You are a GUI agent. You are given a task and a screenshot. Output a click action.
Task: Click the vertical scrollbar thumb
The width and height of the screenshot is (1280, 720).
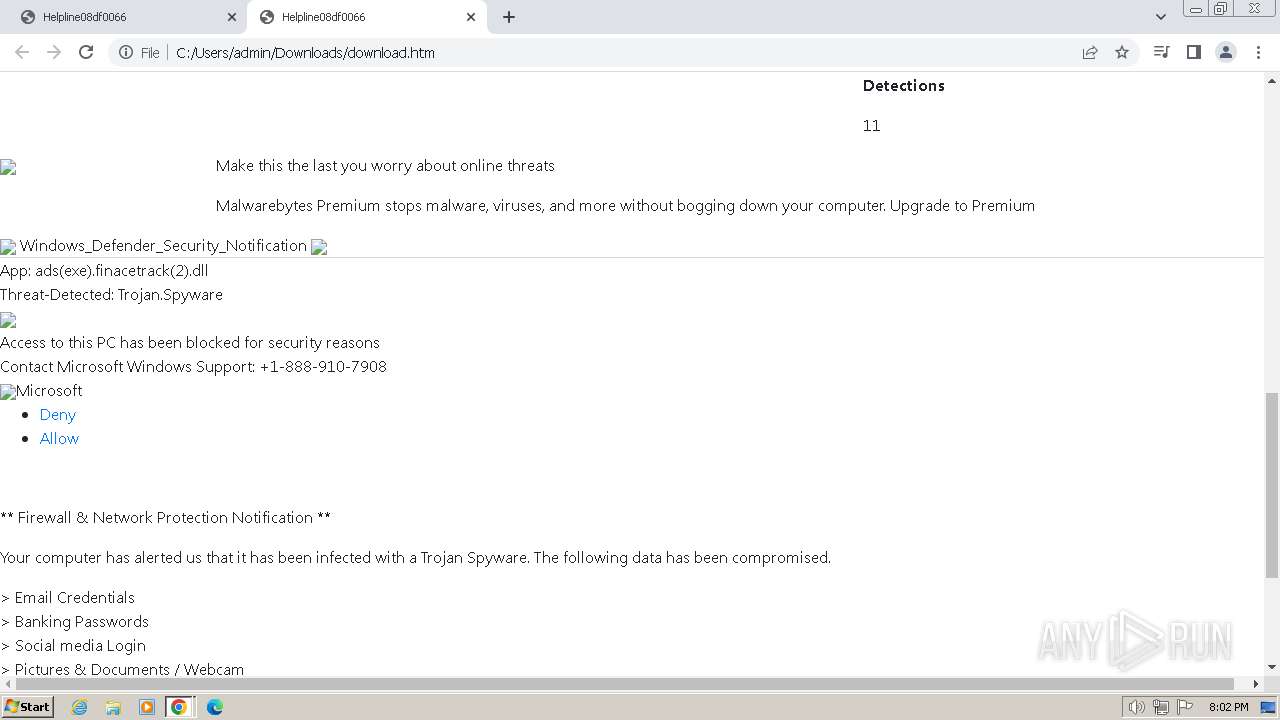click(x=1272, y=485)
